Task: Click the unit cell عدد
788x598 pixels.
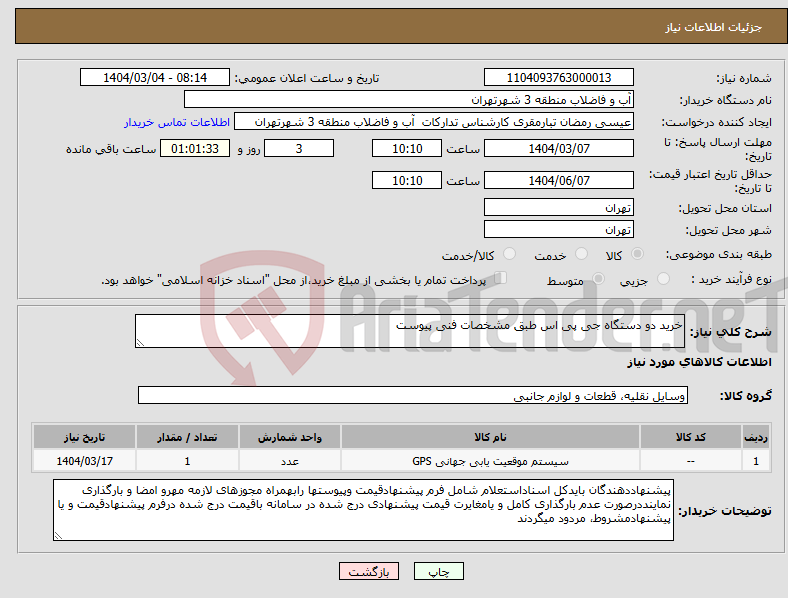Action: click(290, 461)
